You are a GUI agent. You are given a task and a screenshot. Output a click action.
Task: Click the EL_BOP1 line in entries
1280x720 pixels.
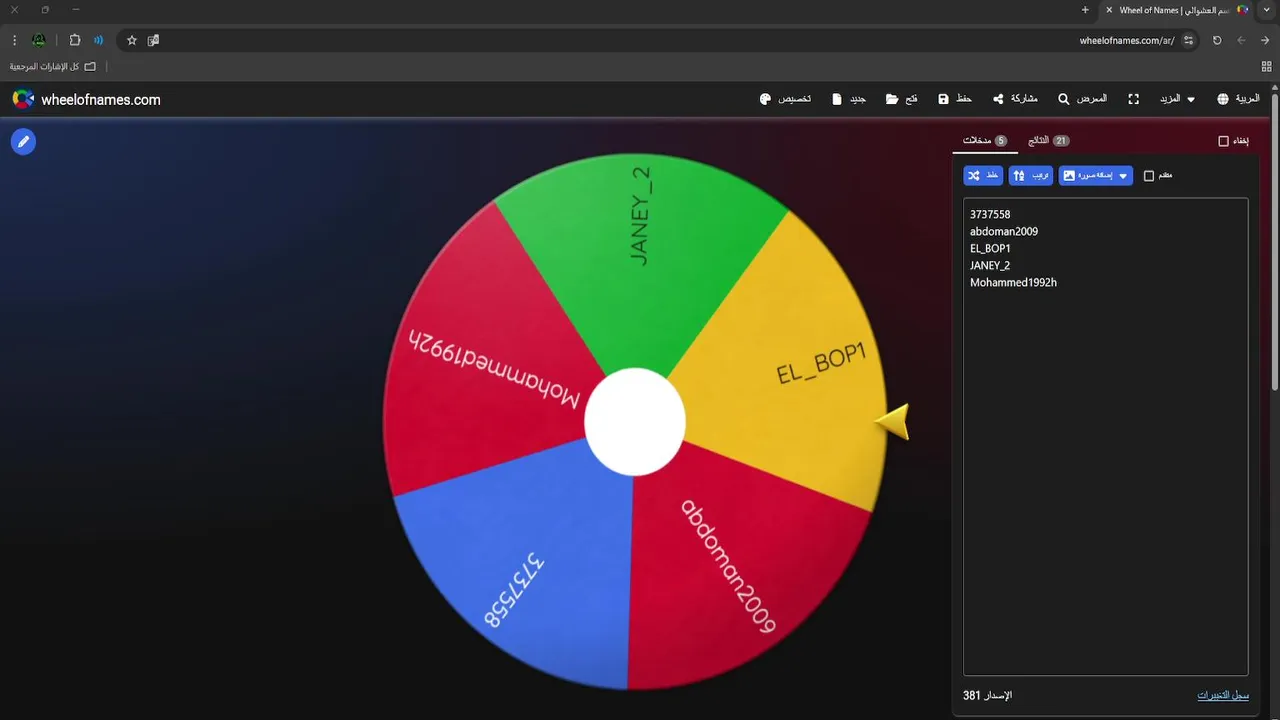[x=990, y=248]
